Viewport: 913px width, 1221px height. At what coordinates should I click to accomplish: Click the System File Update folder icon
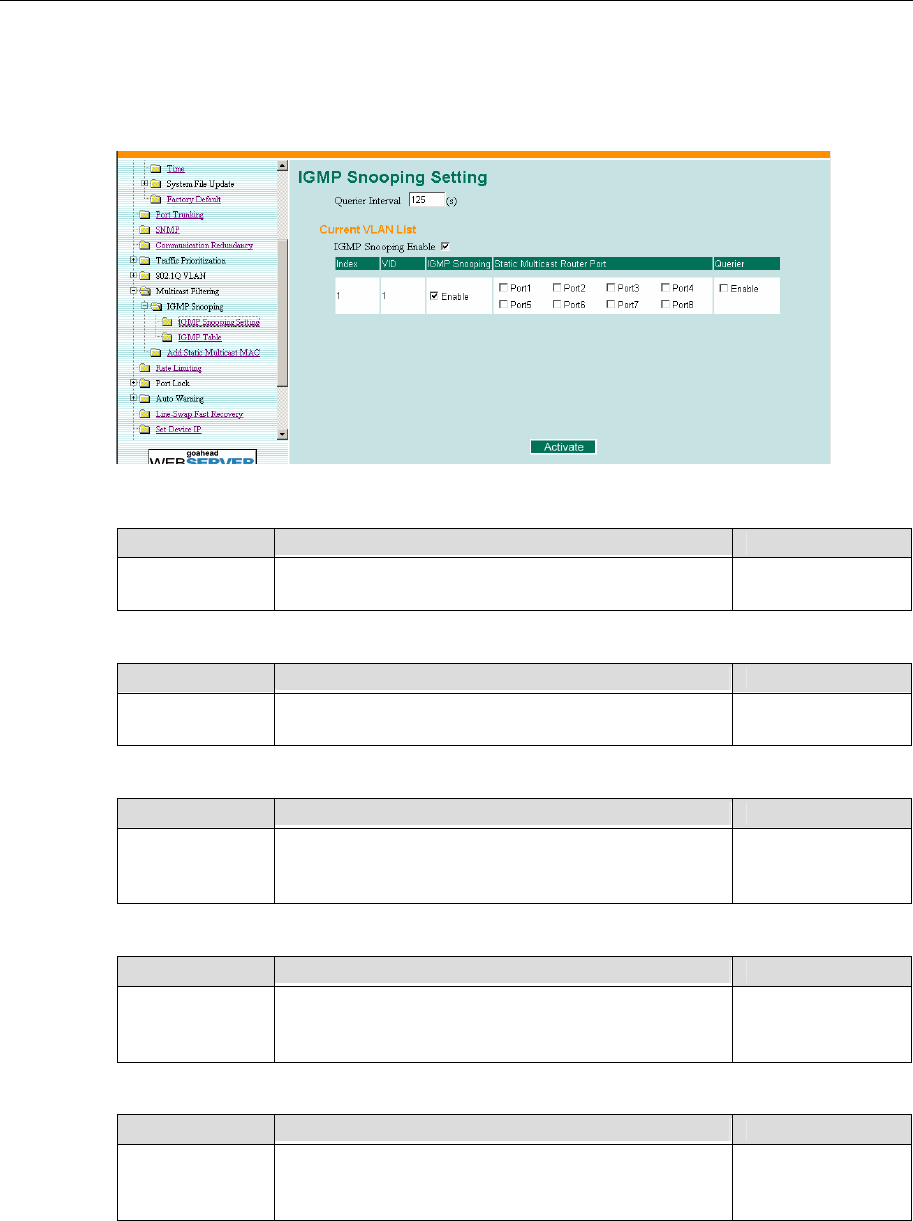pyautogui.click(x=155, y=183)
